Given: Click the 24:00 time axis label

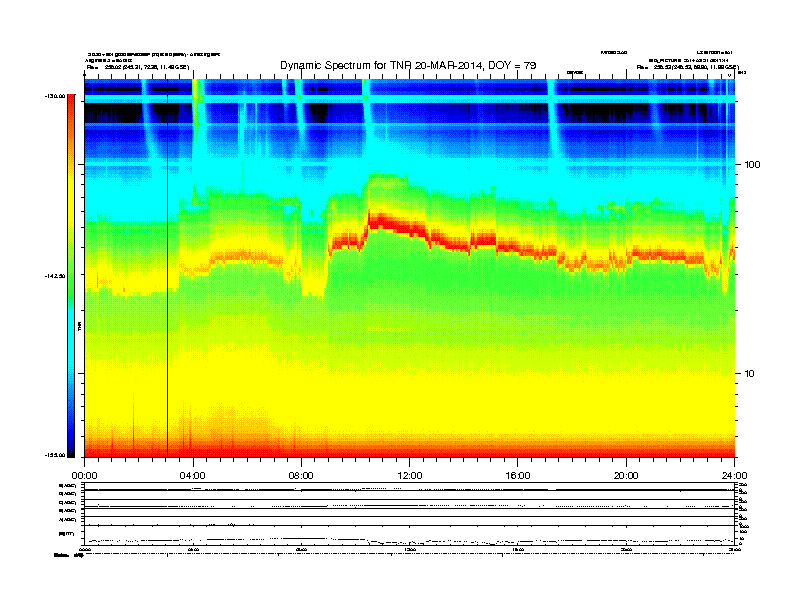Looking at the screenshot, I should click(x=734, y=476).
